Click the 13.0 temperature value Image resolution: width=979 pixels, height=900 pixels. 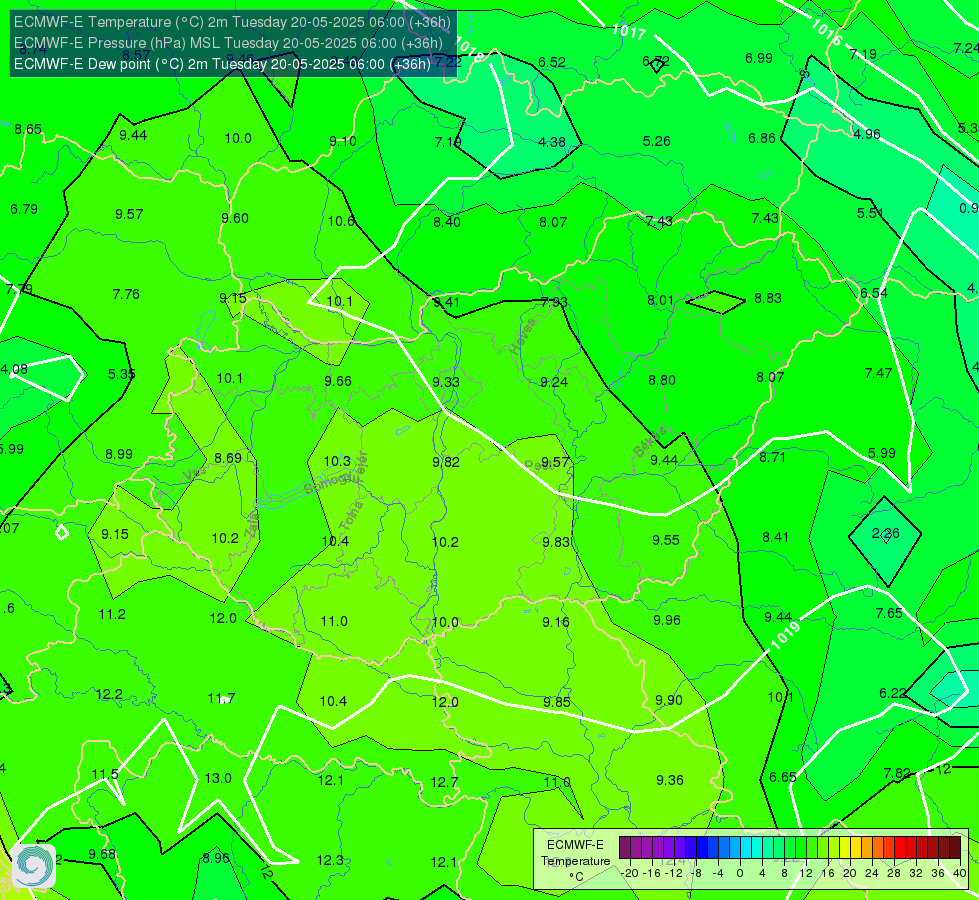pyautogui.click(x=218, y=778)
